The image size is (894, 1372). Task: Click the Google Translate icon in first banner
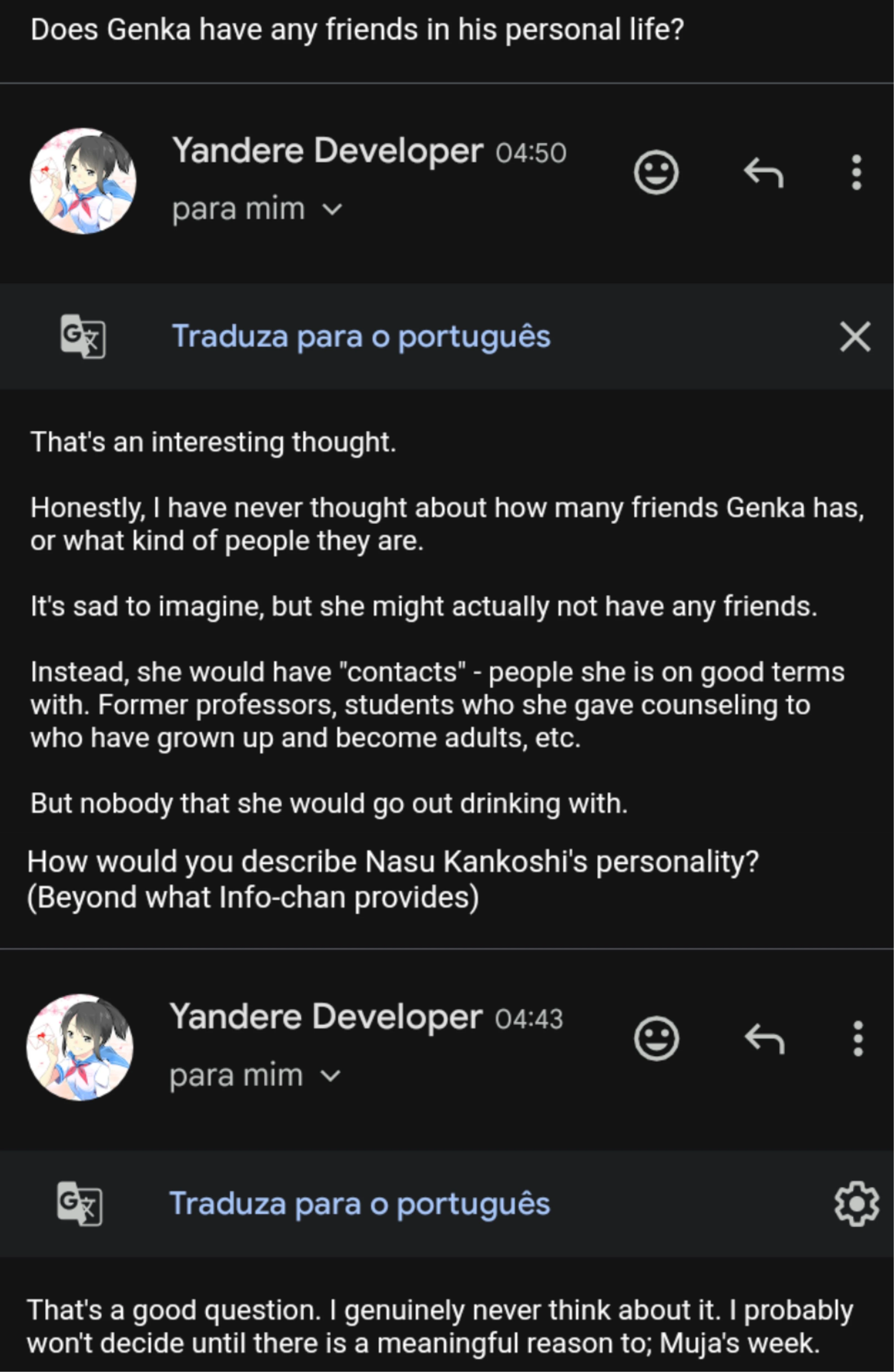(83, 336)
